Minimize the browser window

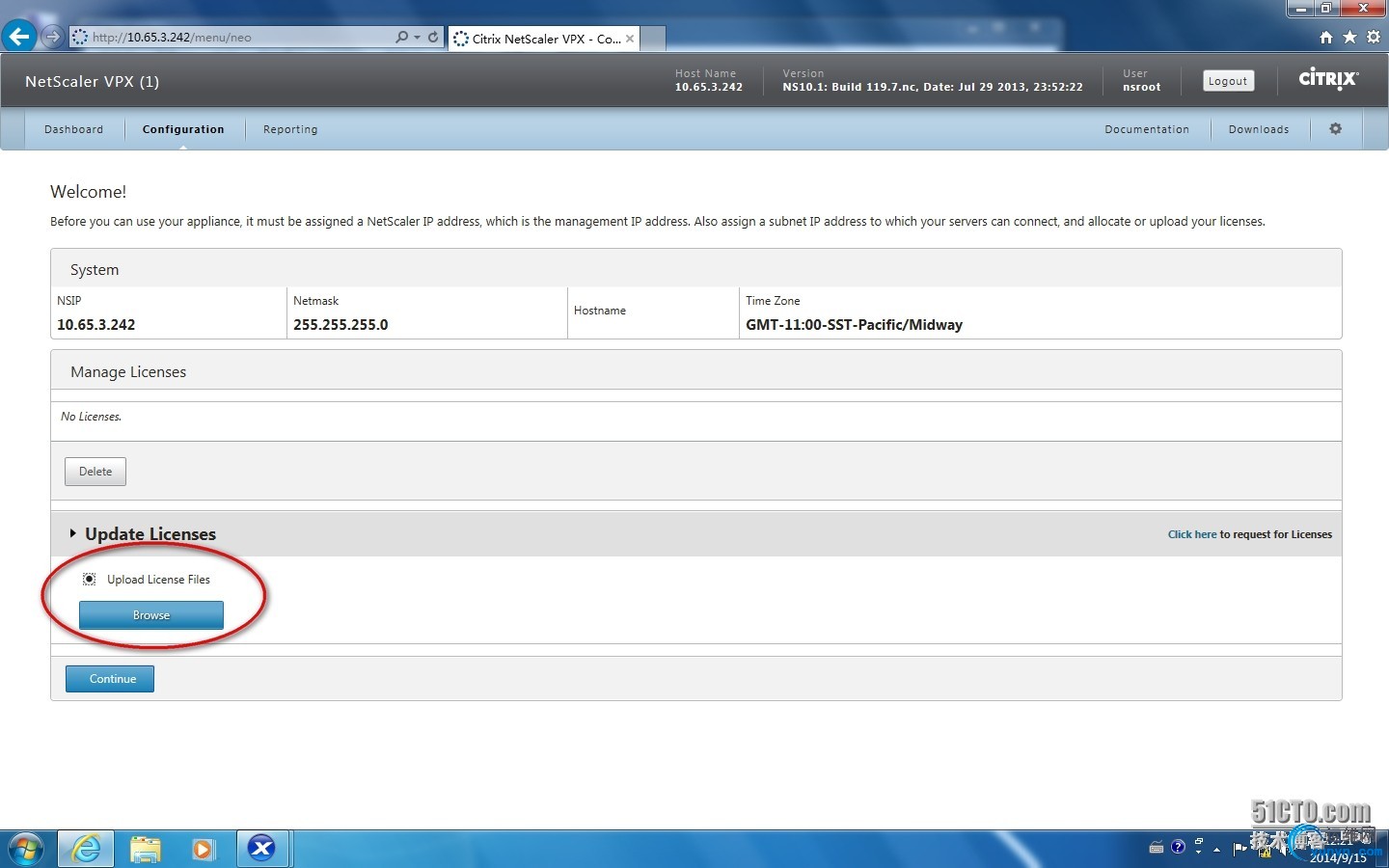pyautogui.click(x=1301, y=8)
